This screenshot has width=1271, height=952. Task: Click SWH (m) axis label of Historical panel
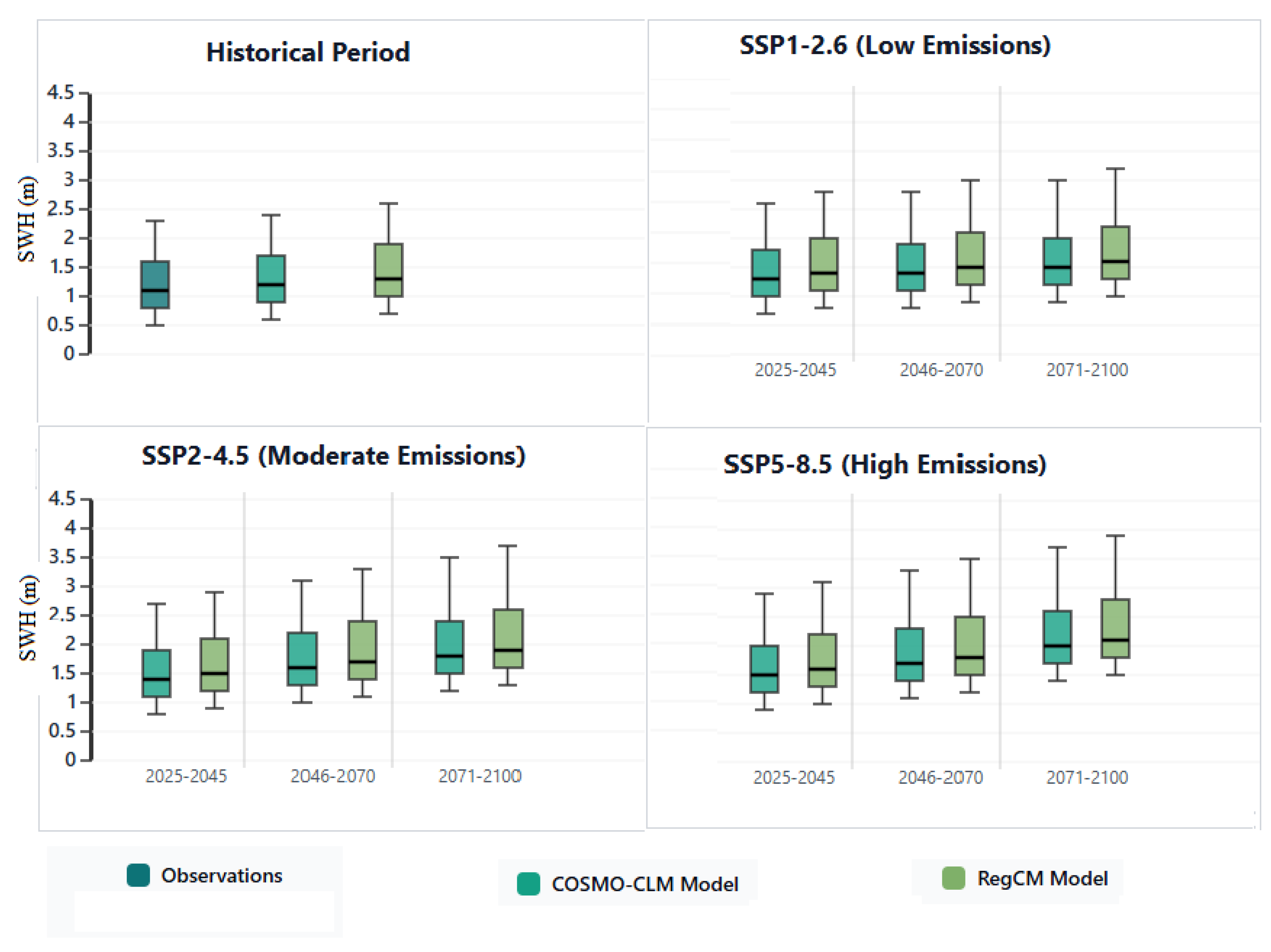coord(26,220)
